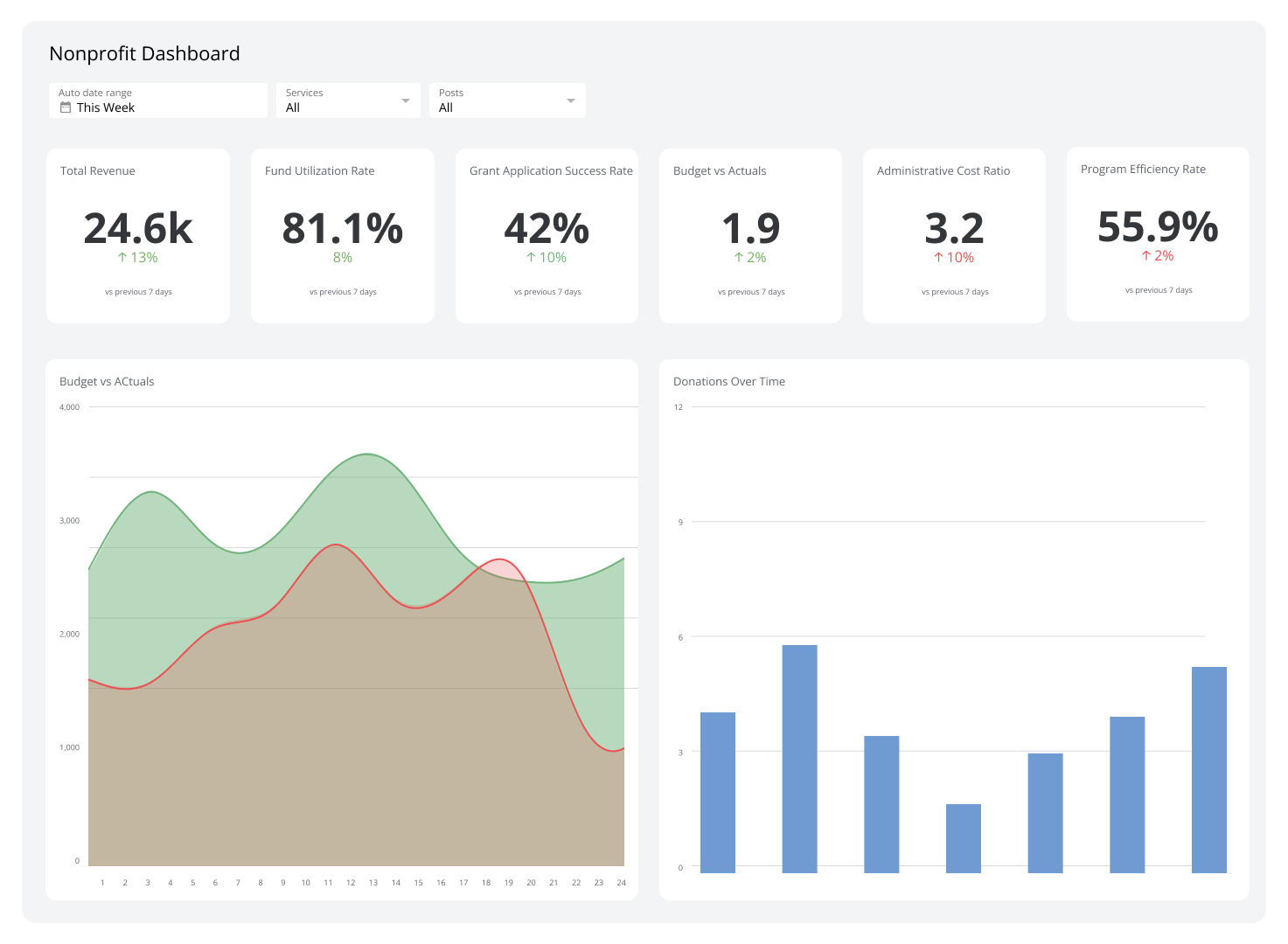Open the Program Efficiency Rate card
Screen dimensions: 1288x944
[1158, 234]
